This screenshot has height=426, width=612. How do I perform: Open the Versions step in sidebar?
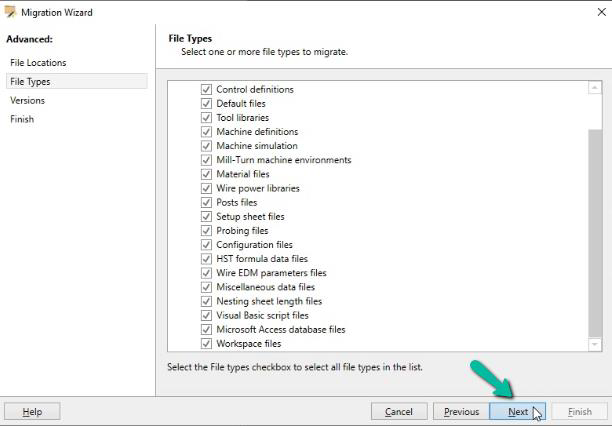tap(27, 101)
